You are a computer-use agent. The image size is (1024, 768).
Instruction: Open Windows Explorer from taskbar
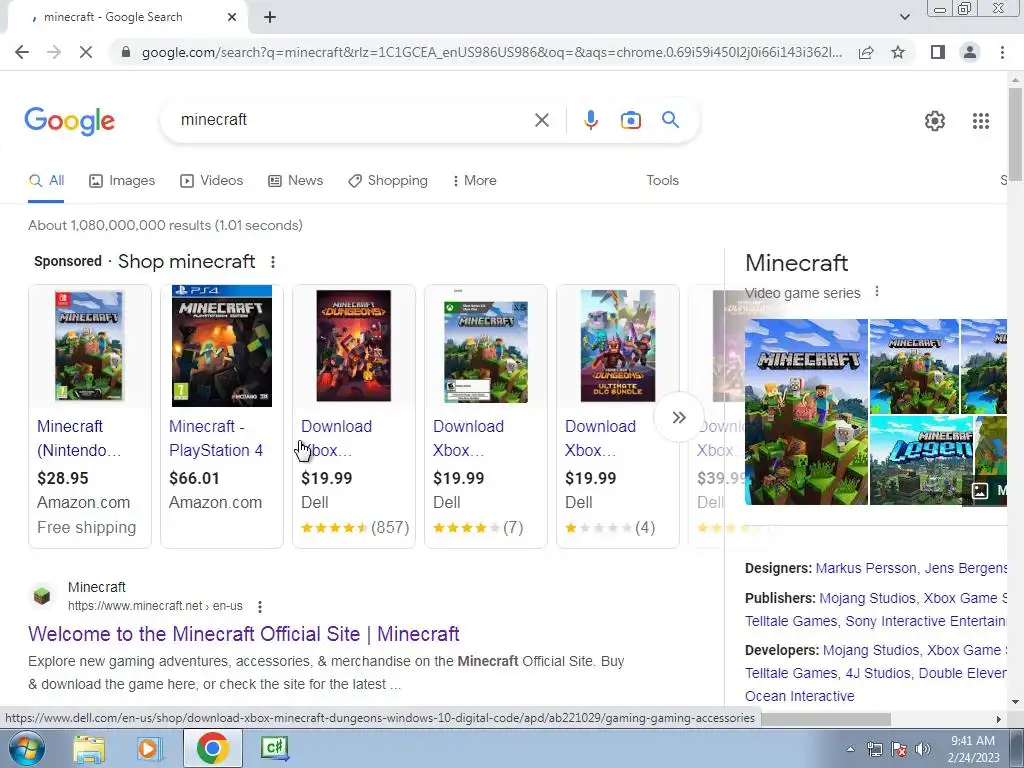click(89, 748)
